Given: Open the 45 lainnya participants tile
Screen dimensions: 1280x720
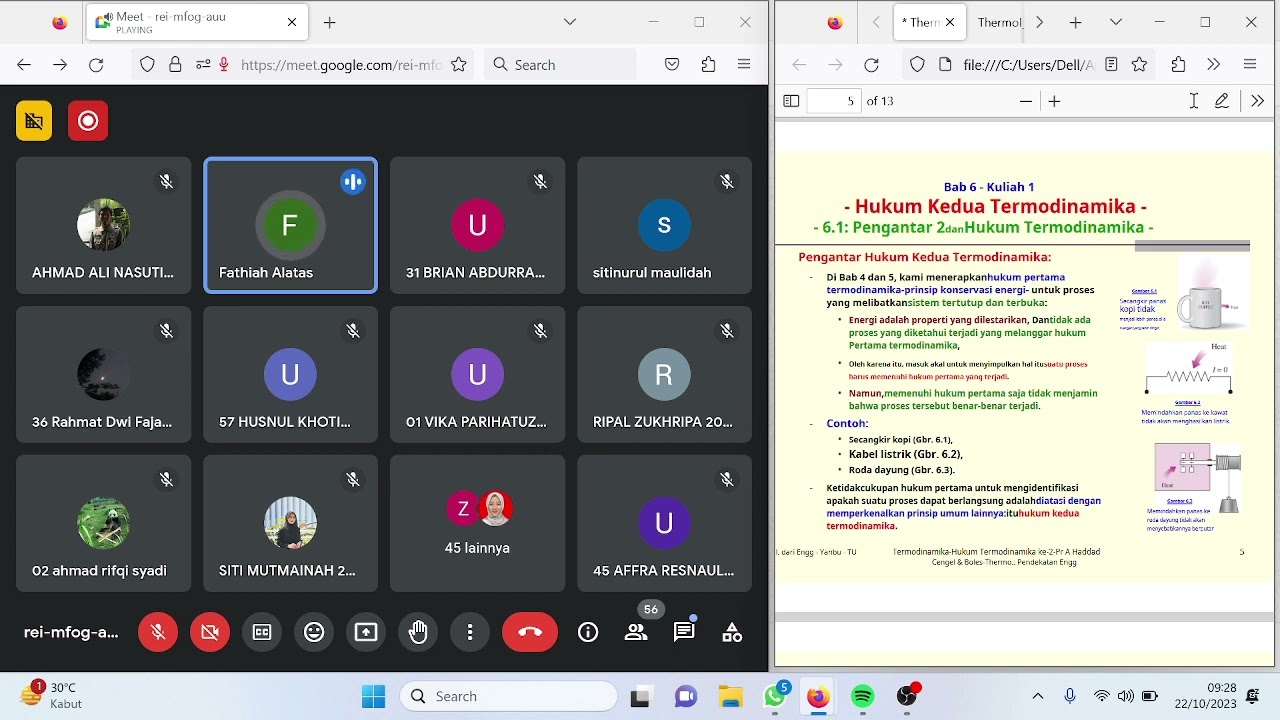Looking at the screenshot, I should coord(477,523).
